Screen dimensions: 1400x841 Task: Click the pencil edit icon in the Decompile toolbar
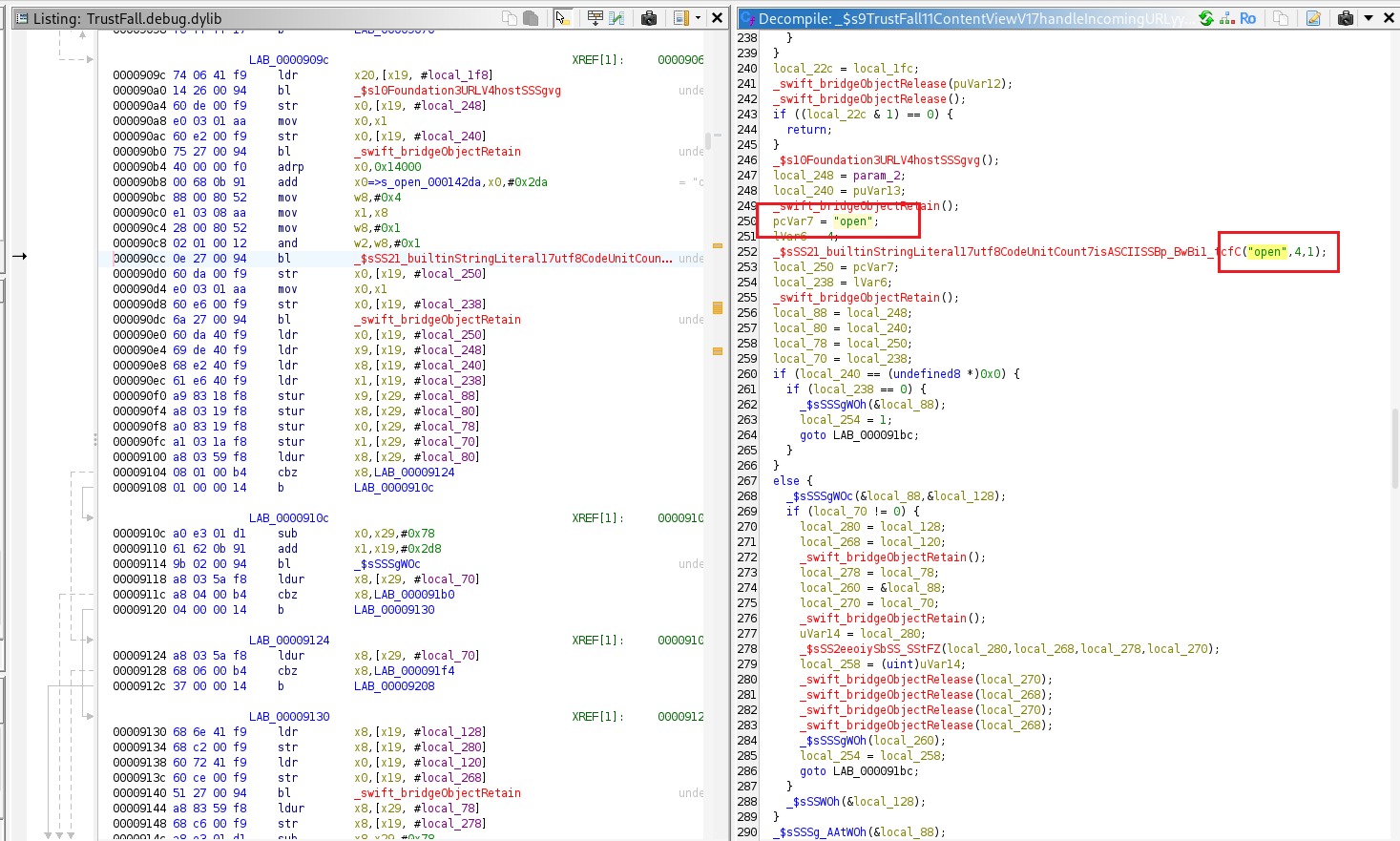[x=1313, y=18]
